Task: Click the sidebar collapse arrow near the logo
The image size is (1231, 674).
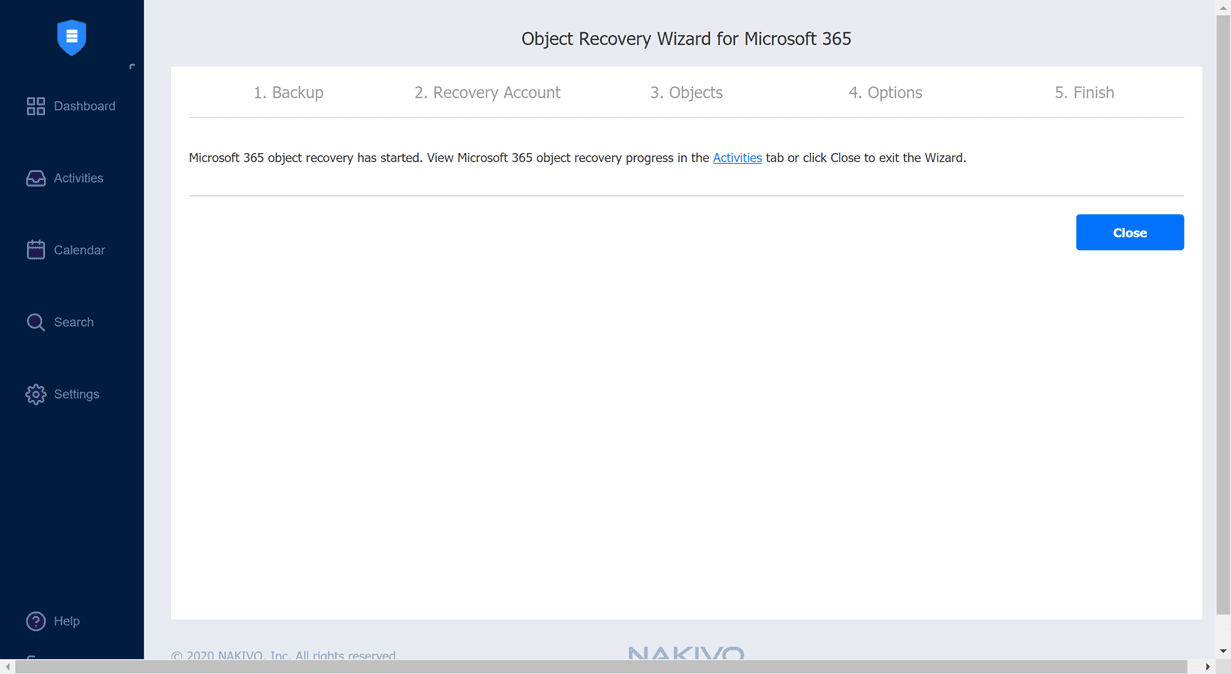Action: coord(131,67)
